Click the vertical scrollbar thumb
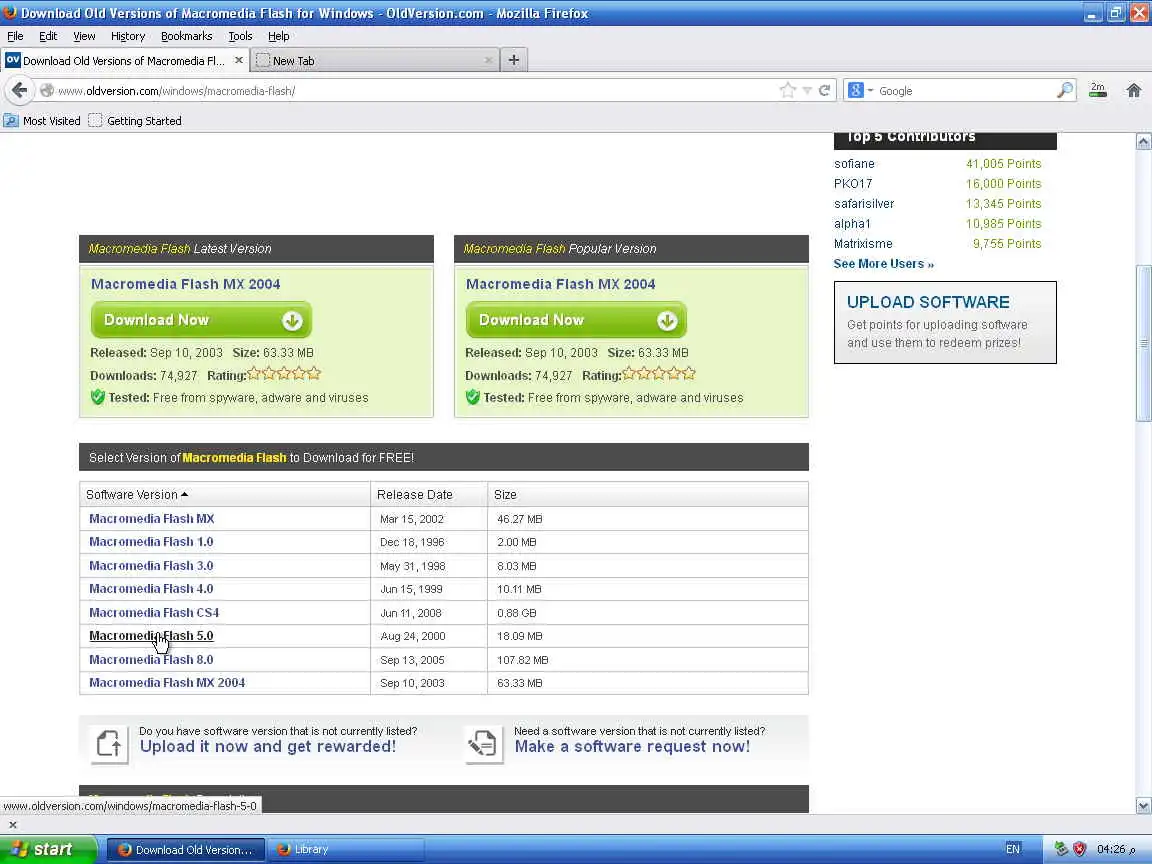This screenshot has width=1152, height=864. click(x=1143, y=343)
